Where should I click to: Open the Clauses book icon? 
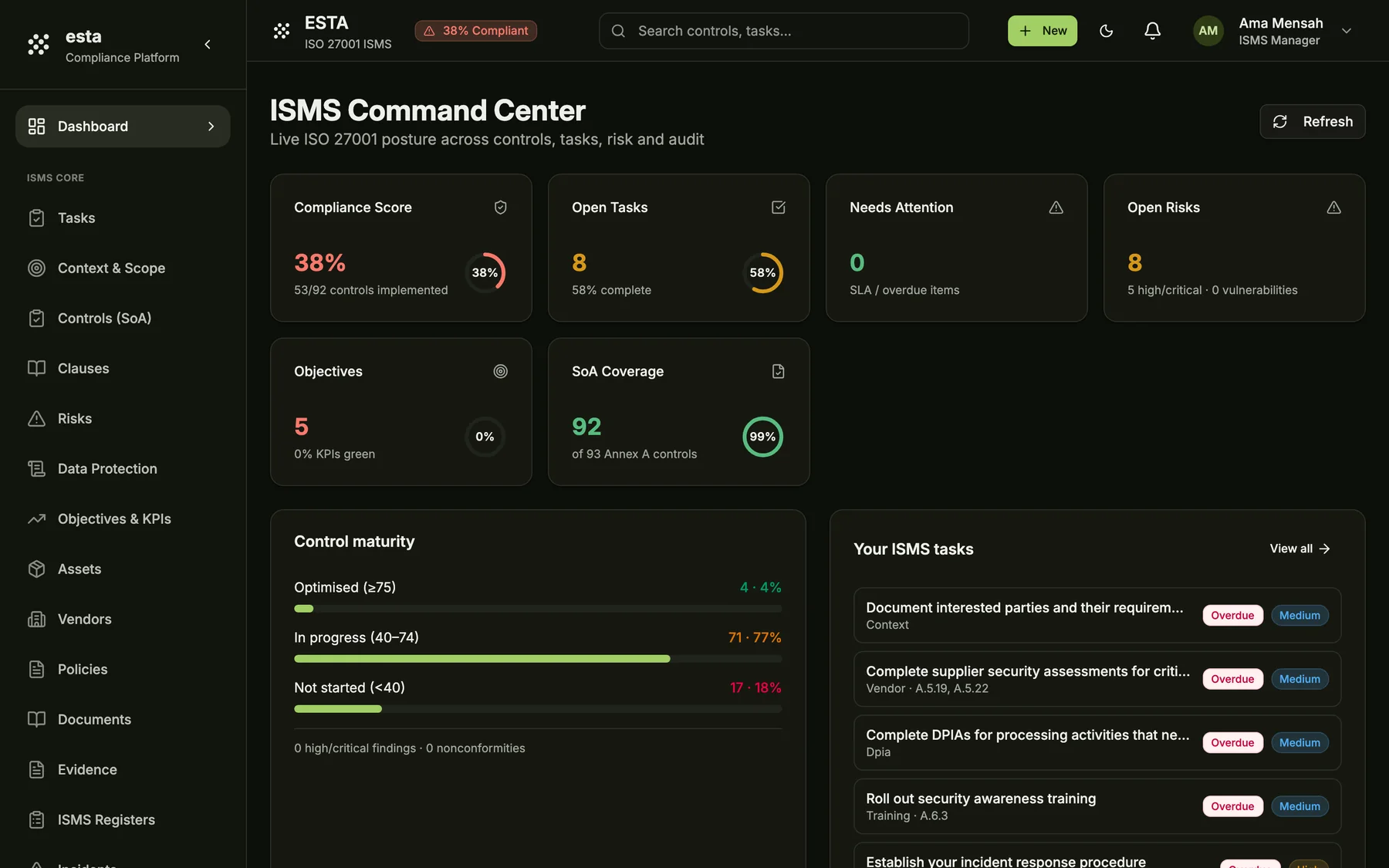pos(36,369)
